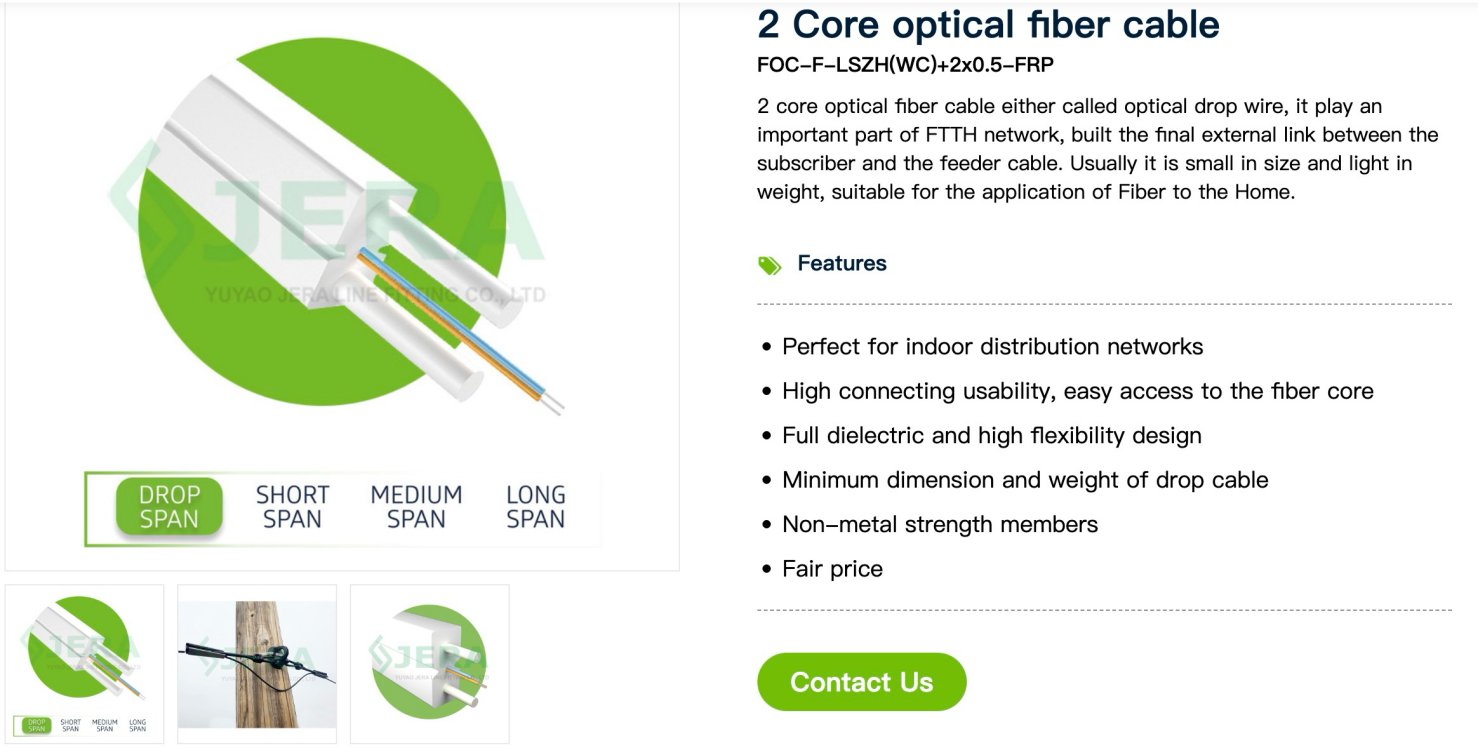The height and width of the screenshot is (748, 1478).
Task: Click the Features section heading
Action: coord(841,264)
